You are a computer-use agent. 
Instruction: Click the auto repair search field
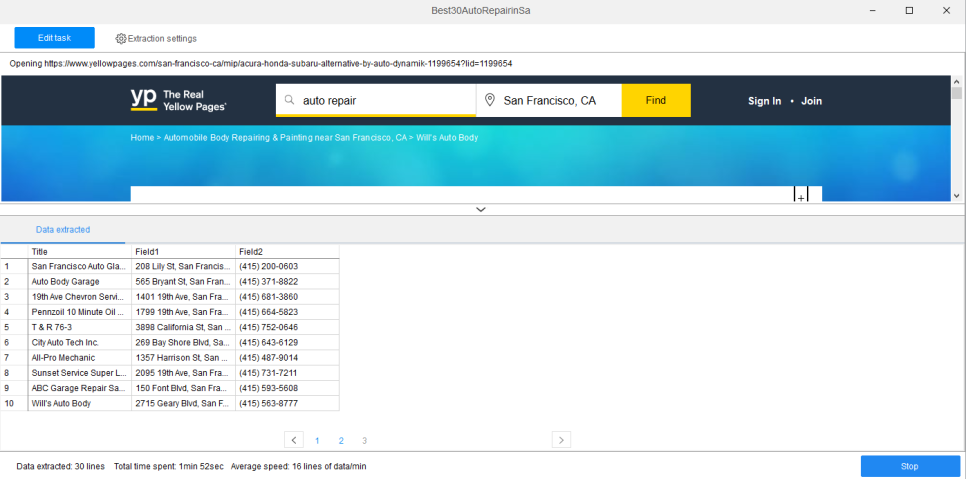click(376, 100)
